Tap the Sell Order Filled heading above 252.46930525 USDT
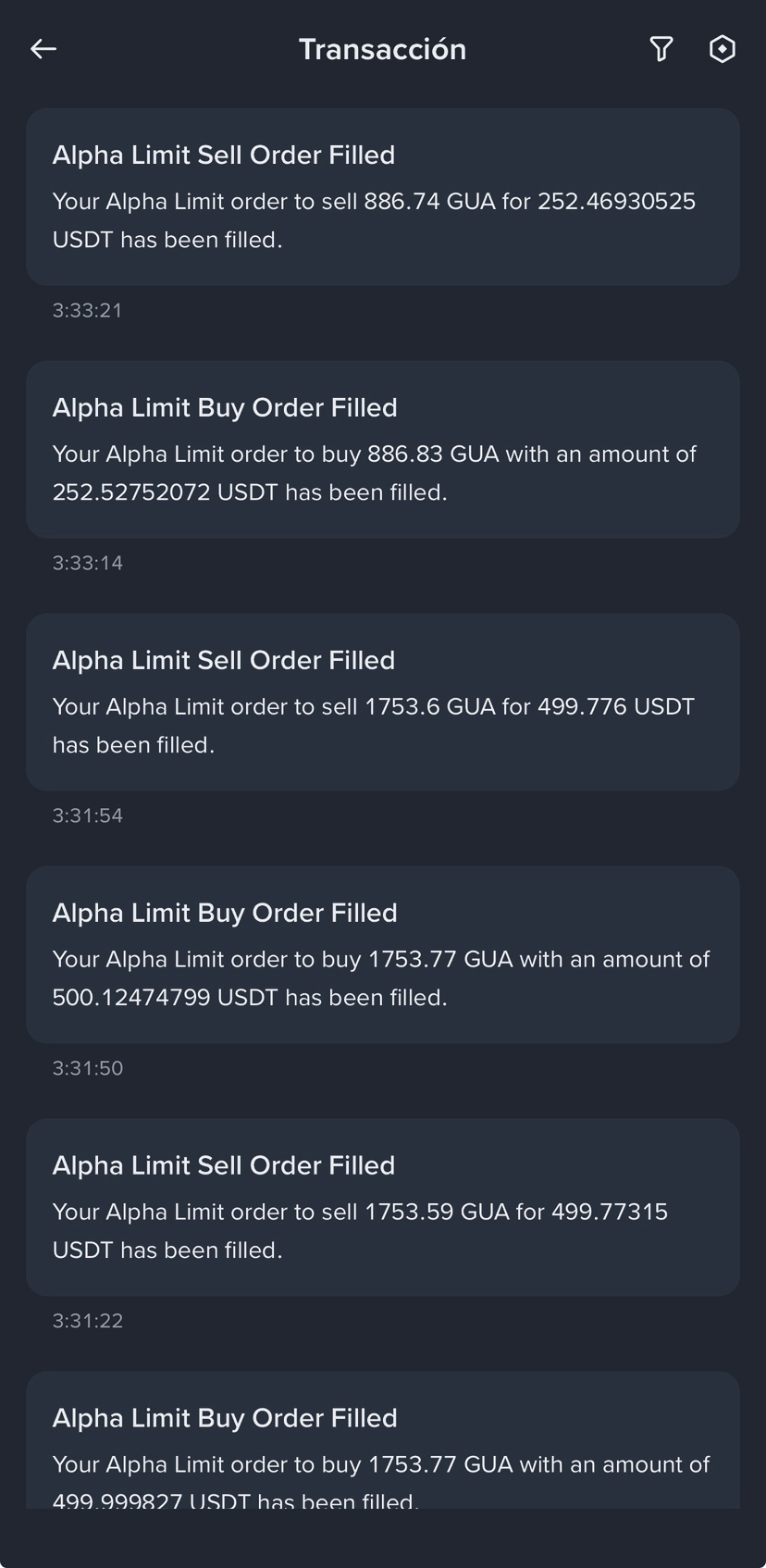The image size is (766, 1568). [223, 155]
